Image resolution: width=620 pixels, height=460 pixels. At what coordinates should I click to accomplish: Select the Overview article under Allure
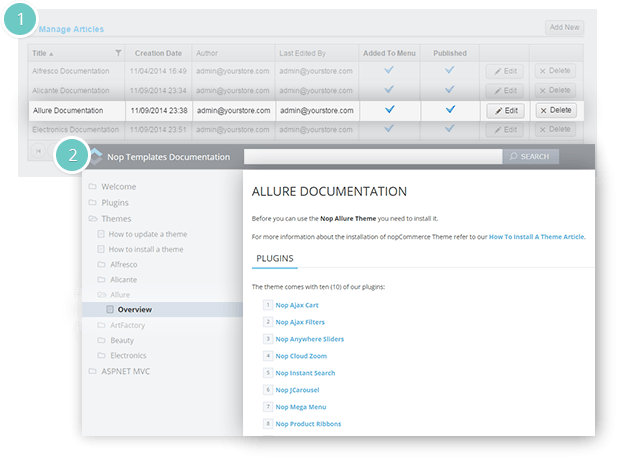click(x=163, y=310)
